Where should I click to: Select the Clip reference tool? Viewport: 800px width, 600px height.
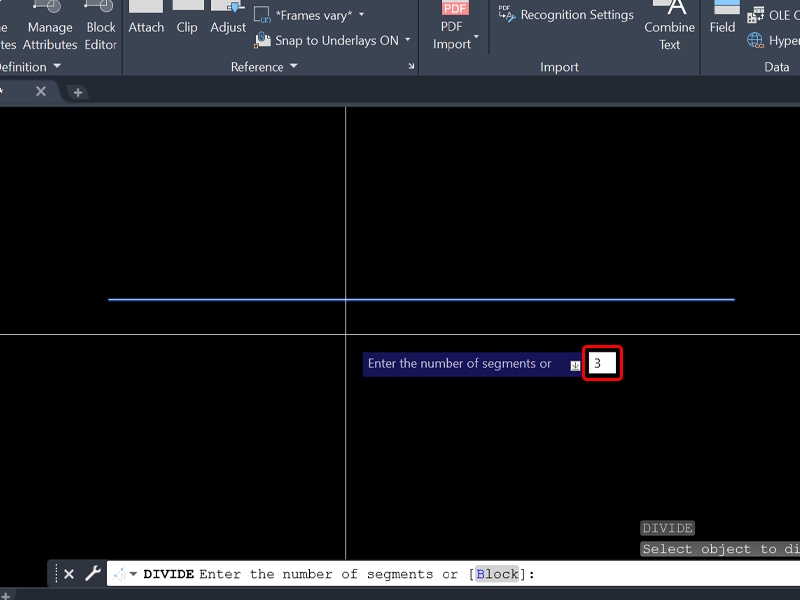[187, 18]
